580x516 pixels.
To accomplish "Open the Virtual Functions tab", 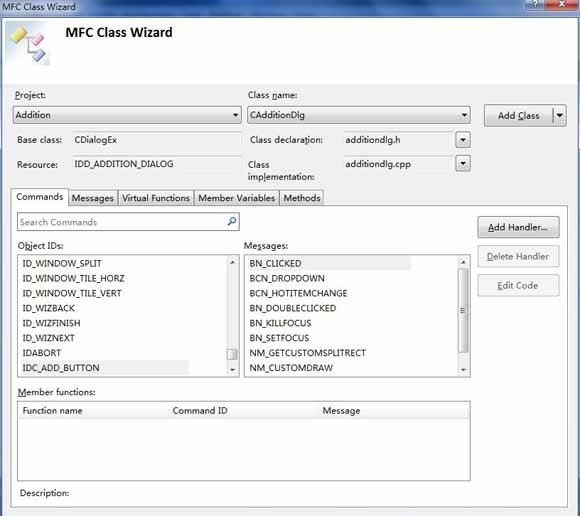I will pos(156,198).
